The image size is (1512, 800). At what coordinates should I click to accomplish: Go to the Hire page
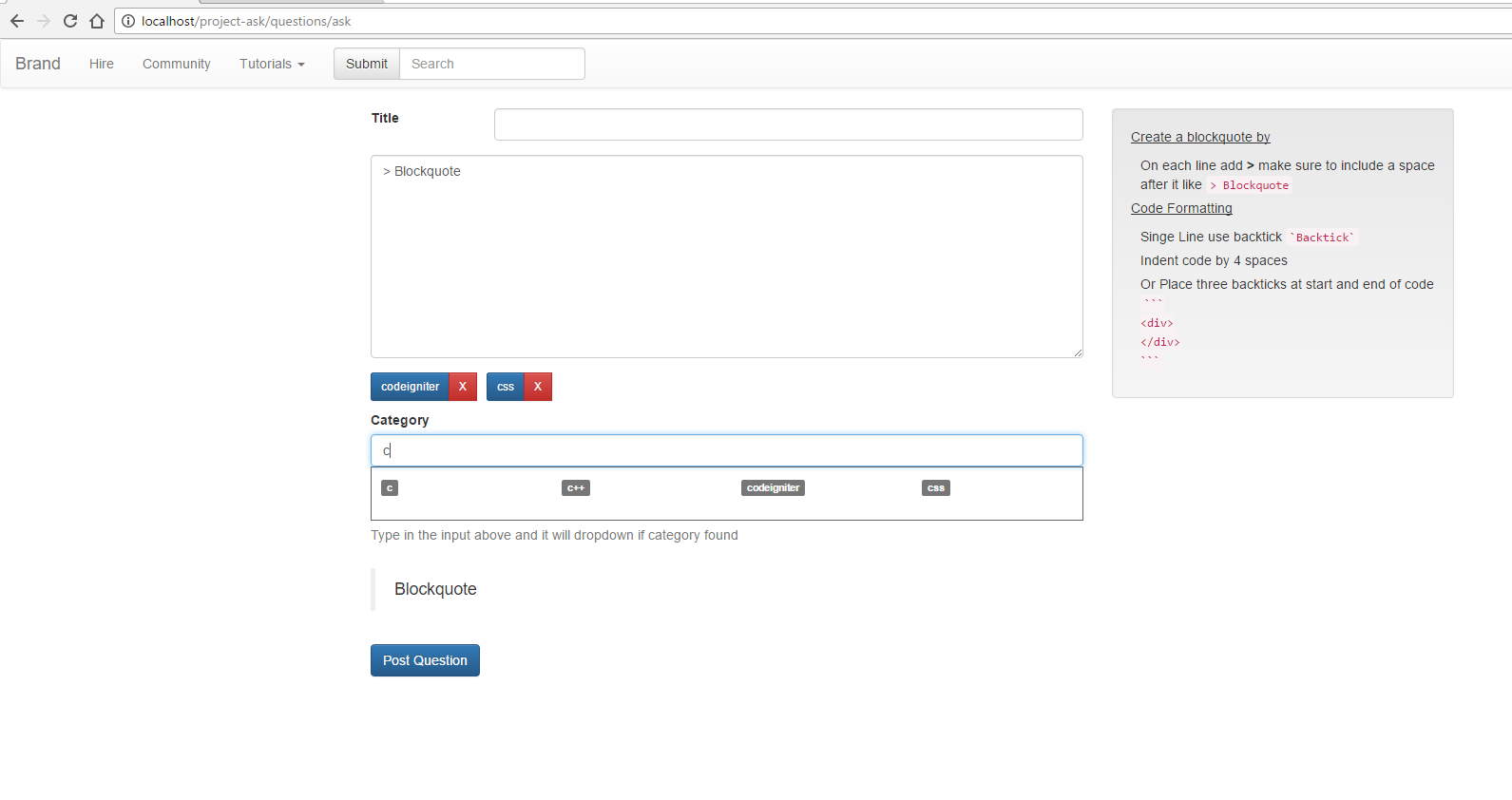point(102,64)
